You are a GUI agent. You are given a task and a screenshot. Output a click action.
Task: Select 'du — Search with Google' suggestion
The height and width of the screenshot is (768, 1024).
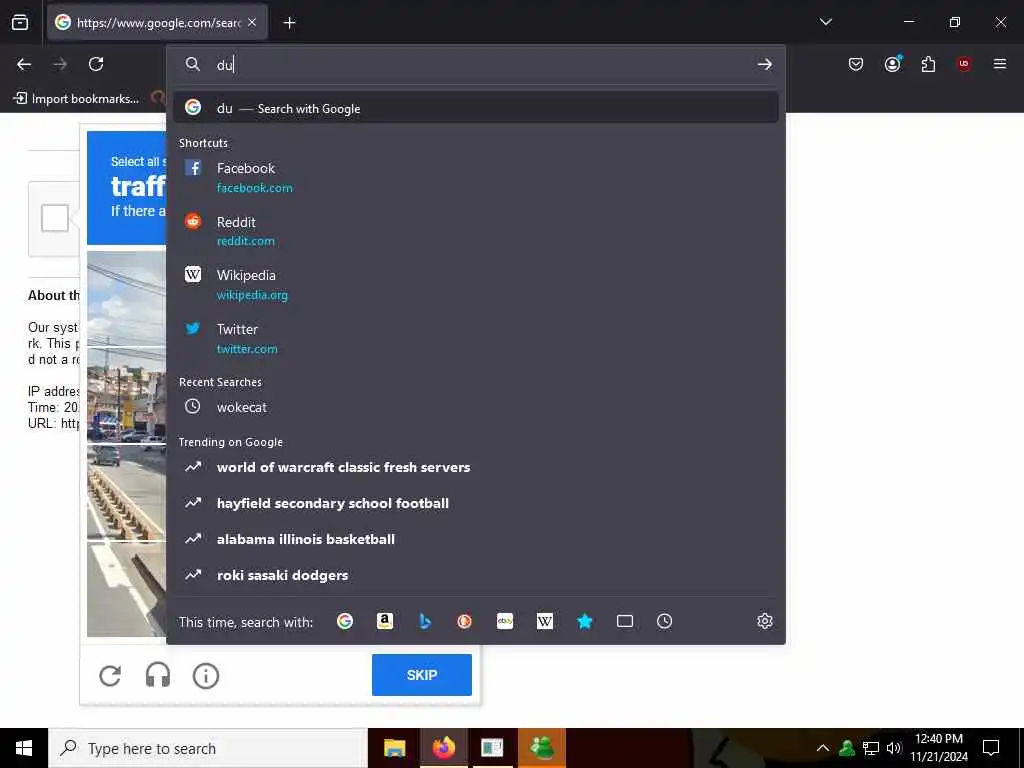475,108
